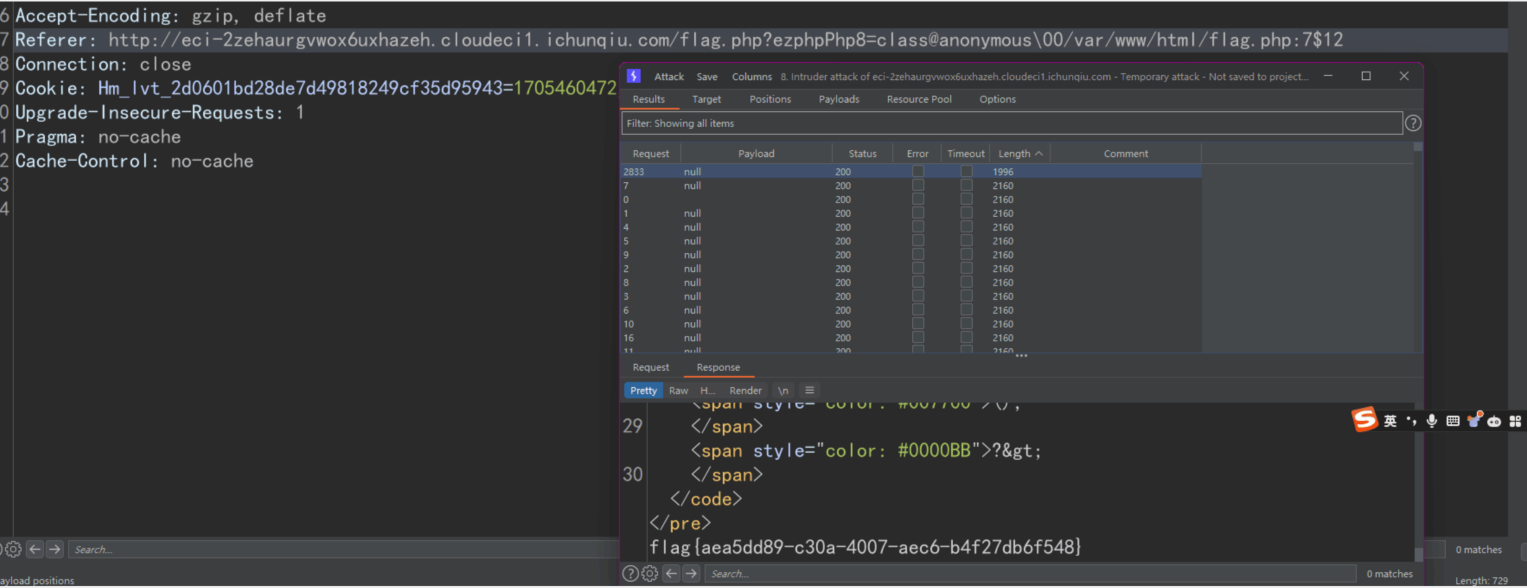Sort results by Timeout column header
This screenshot has height=588, width=1527.
tap(966, 154)
